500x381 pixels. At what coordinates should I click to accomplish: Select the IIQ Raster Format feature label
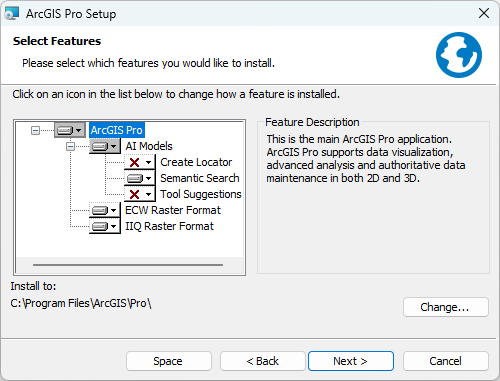[169, 226]
